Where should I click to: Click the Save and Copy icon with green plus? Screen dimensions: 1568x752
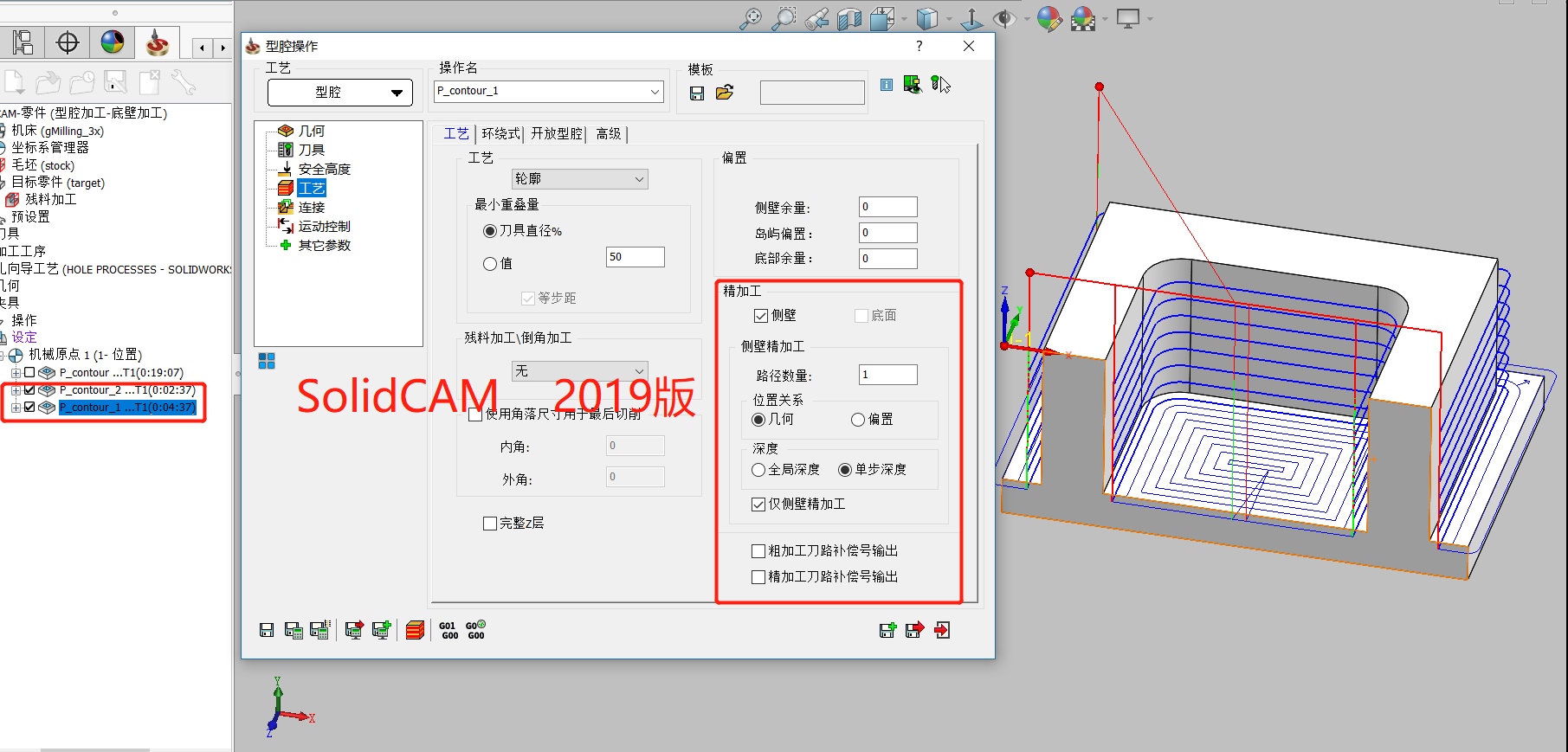click(887, 630)
